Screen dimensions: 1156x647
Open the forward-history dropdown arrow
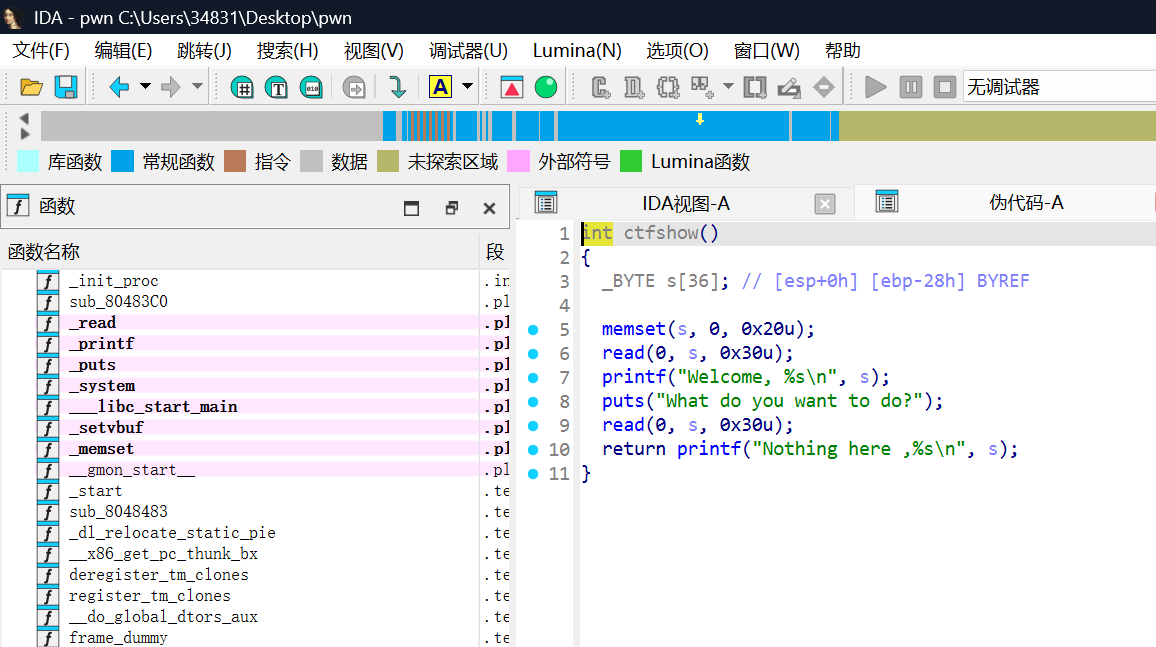pos(197,86)
